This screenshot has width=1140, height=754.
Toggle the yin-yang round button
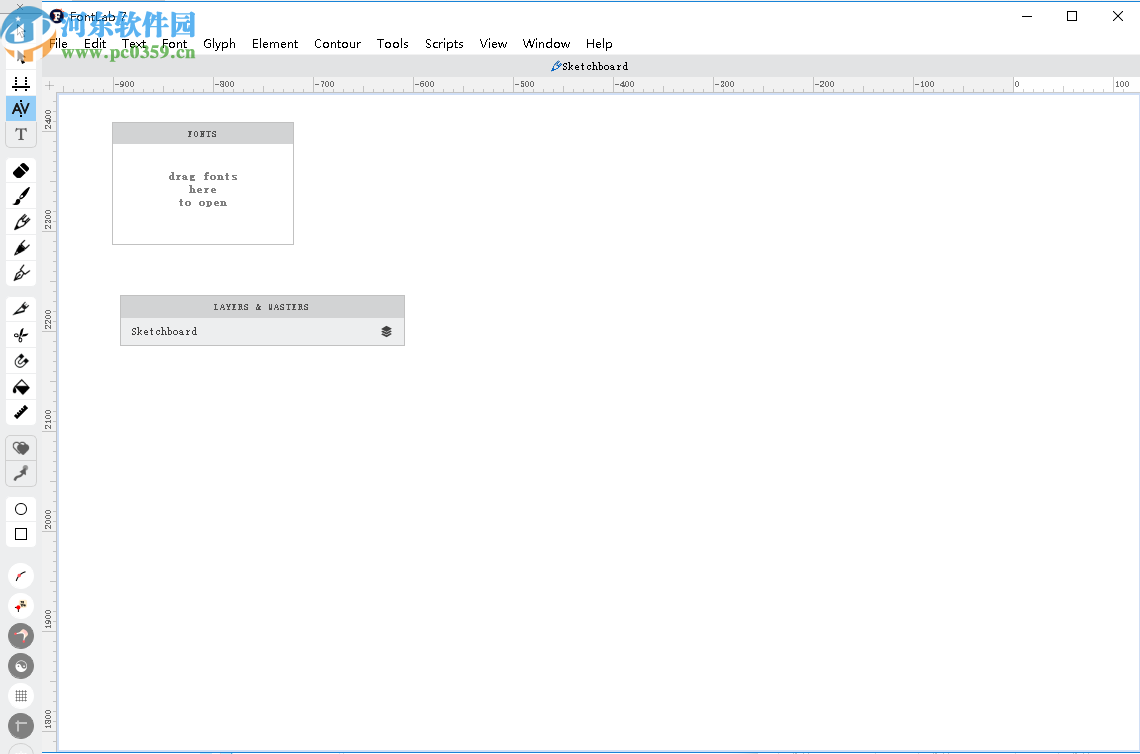(21, 666)
